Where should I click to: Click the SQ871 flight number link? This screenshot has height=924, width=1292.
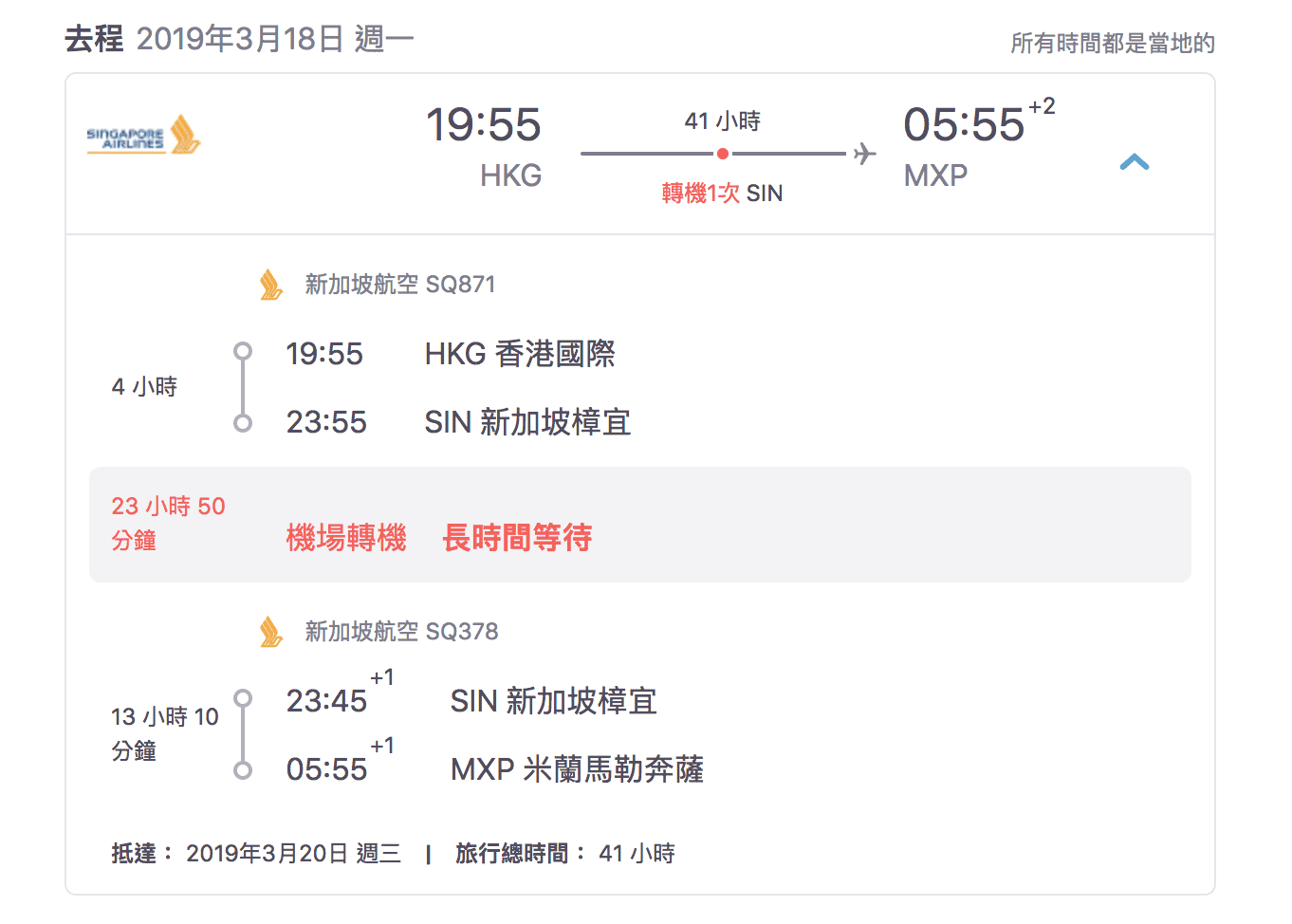[461, 284]
